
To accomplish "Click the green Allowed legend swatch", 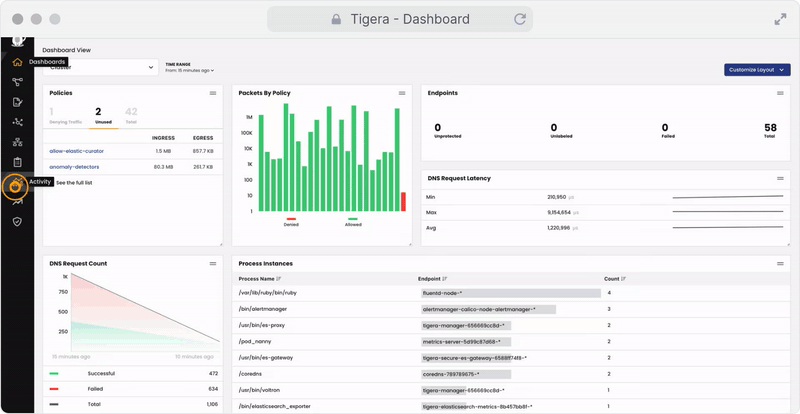I will [353, 218].
